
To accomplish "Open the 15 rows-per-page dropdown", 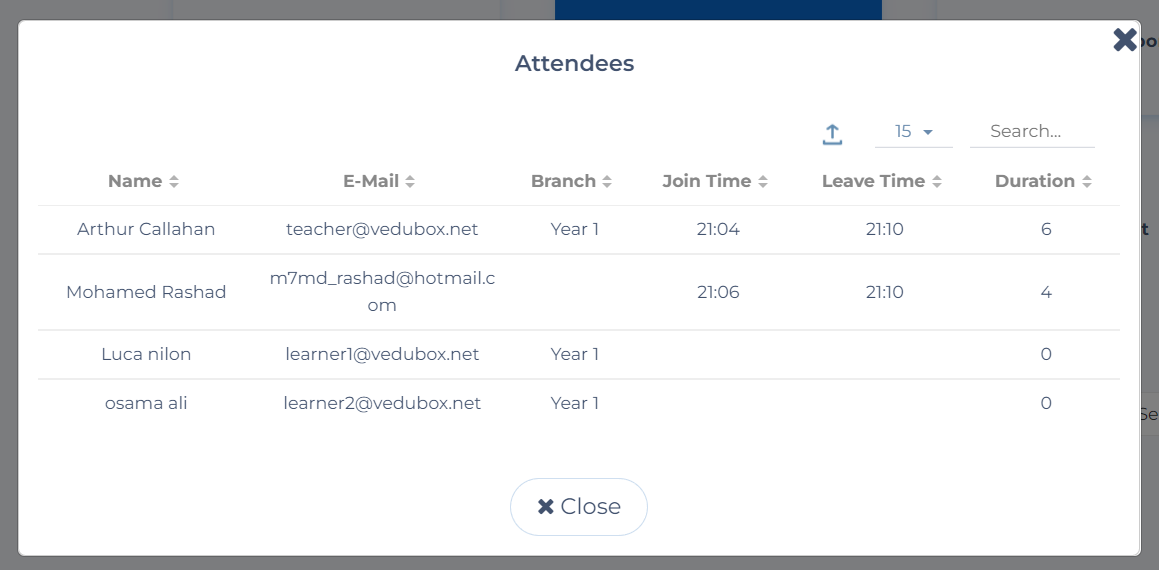I will (x=913, y=132).
